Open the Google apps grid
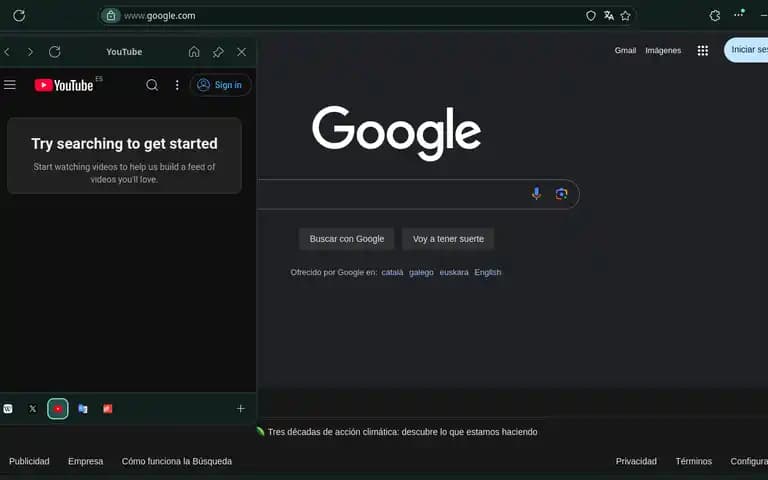 click(x=703, y=50)
